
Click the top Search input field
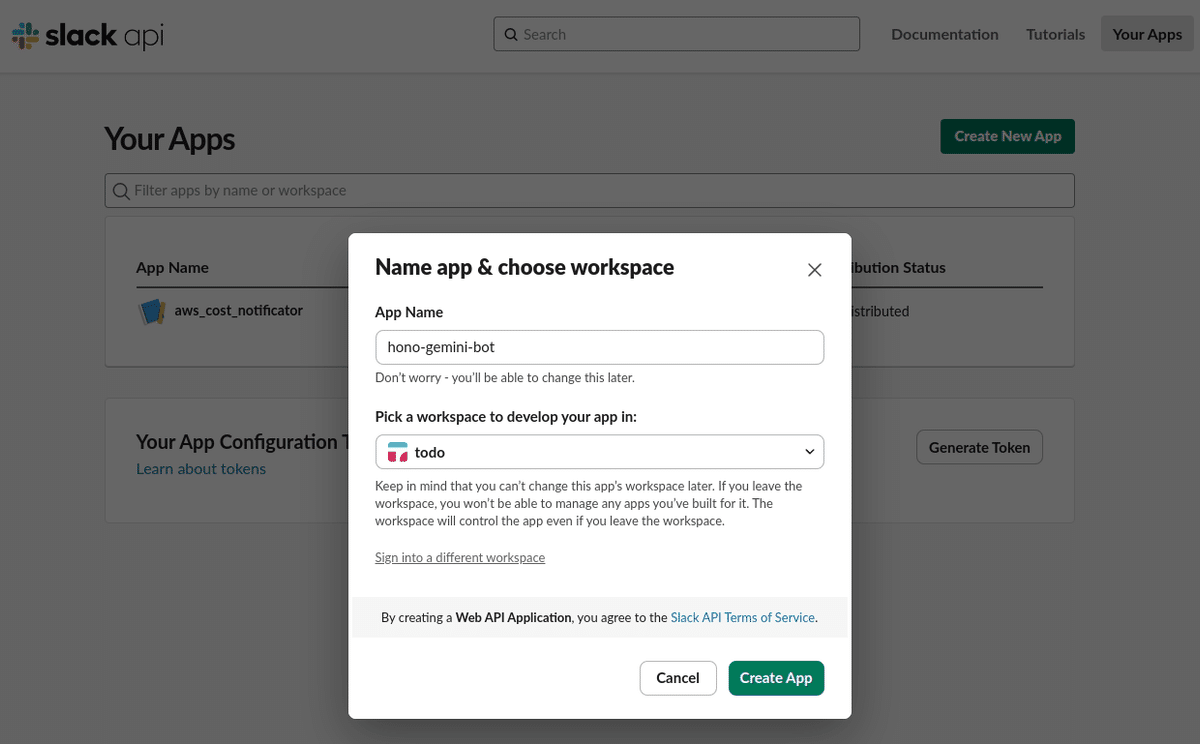tap(676, 33)
